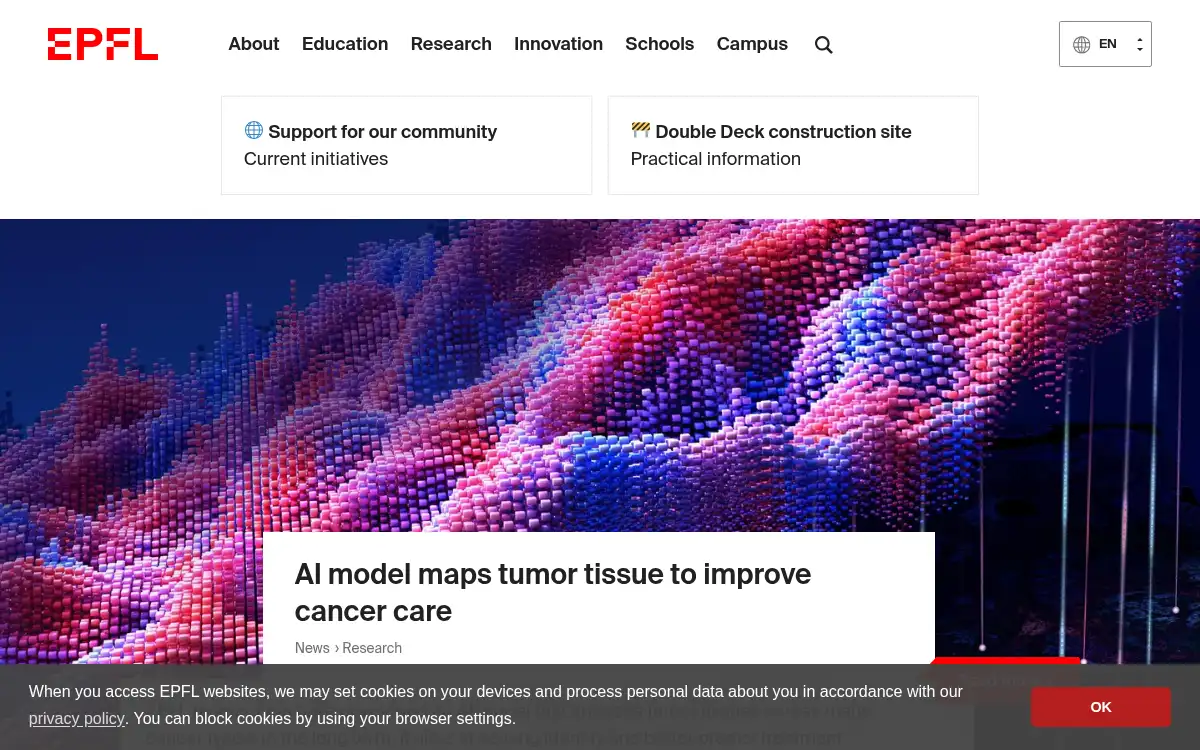Click the Research category under the headline

tap(372, 648)
